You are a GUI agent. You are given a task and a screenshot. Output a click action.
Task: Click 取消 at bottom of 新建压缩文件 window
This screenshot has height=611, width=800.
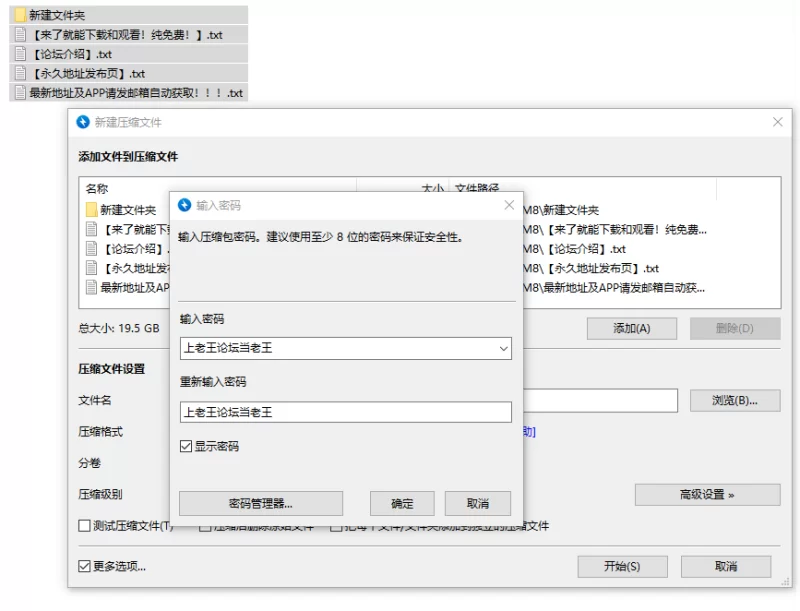[726, 566]
